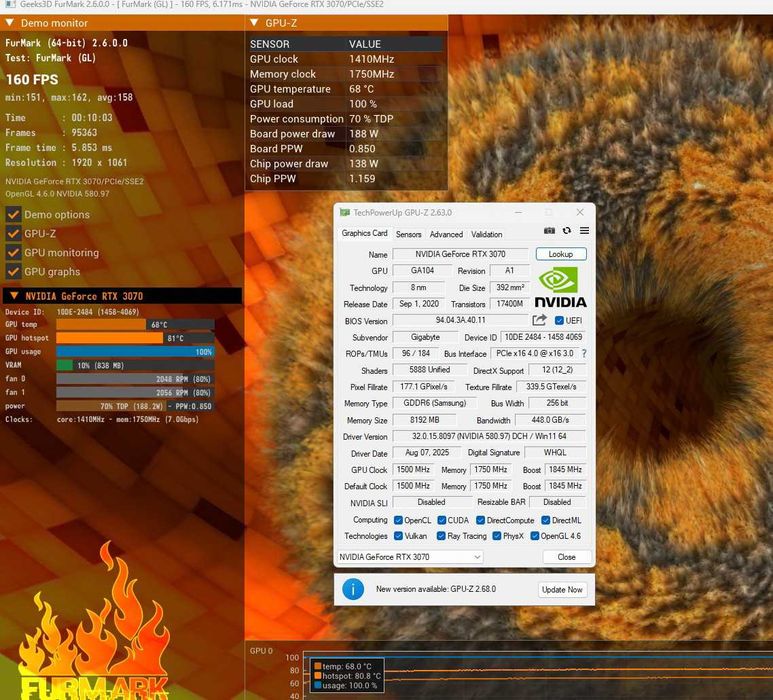The image size is (773, 700).
Task: Click the 160 FPS readout
Action: 32,79
